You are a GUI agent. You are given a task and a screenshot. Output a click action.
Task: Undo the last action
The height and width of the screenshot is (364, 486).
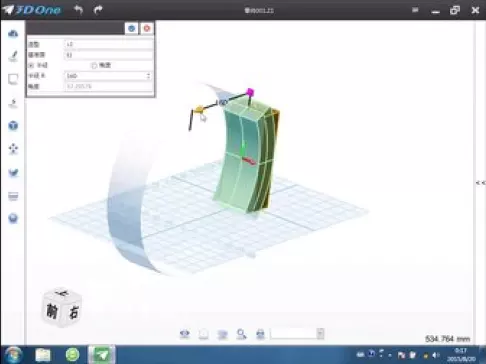pyautogui.click(x=78, y=10)
